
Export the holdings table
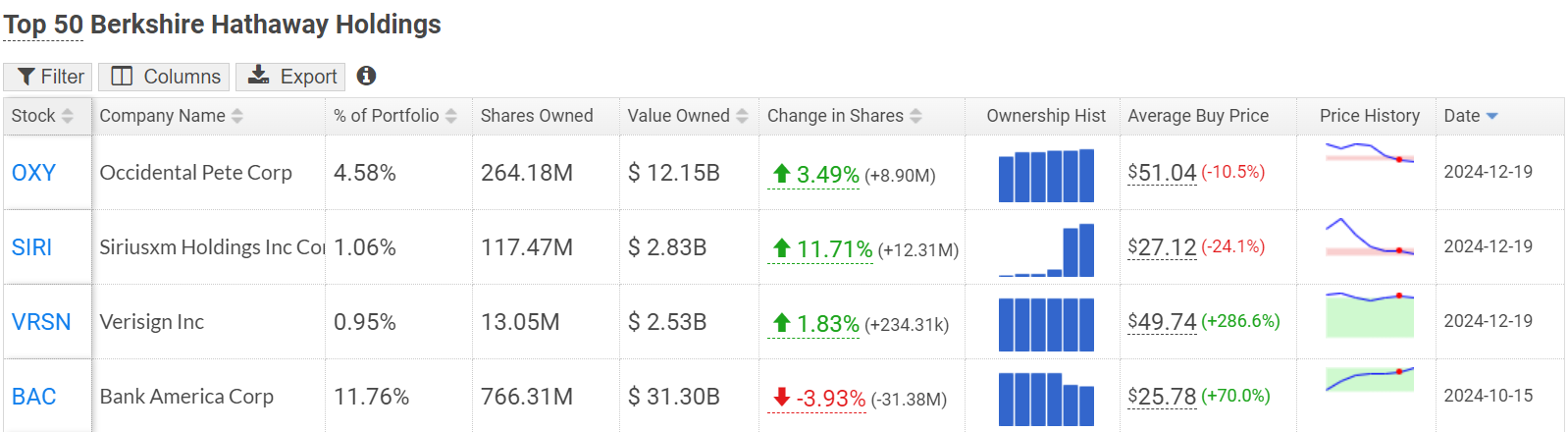290,77
